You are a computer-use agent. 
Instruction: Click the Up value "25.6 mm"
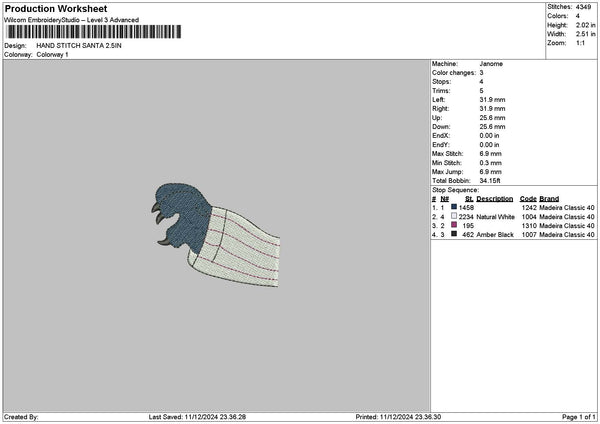tap(492, 118)
